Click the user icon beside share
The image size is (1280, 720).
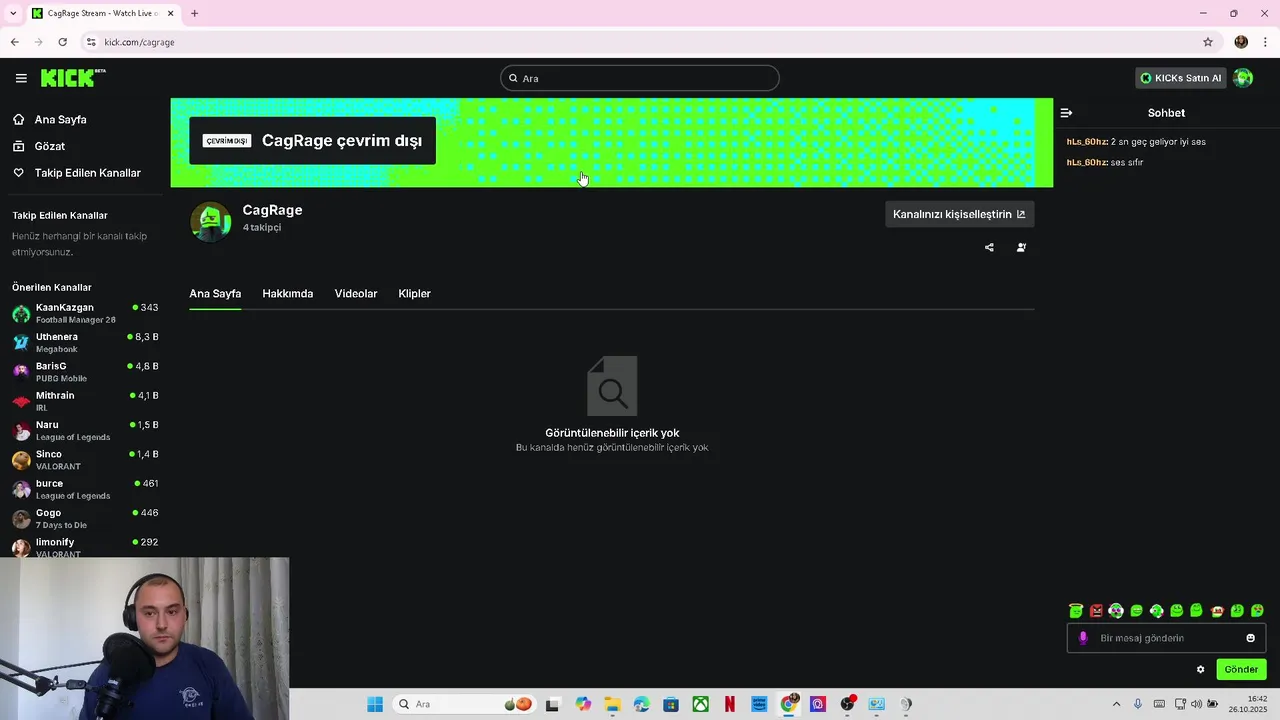(x=1021, y=247)
